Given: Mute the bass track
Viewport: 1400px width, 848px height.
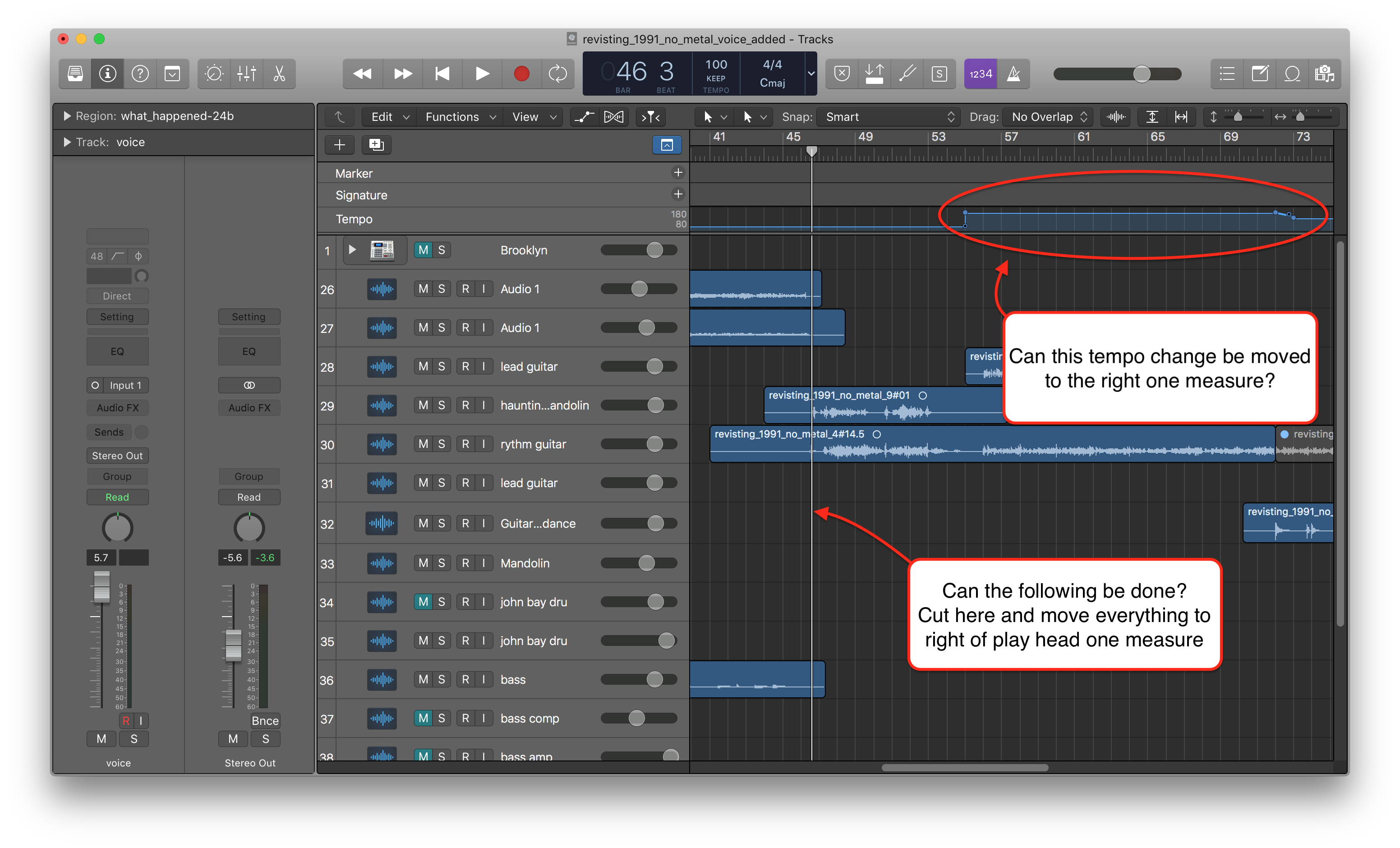Looking at the screenshot, I should coord(423,679).
